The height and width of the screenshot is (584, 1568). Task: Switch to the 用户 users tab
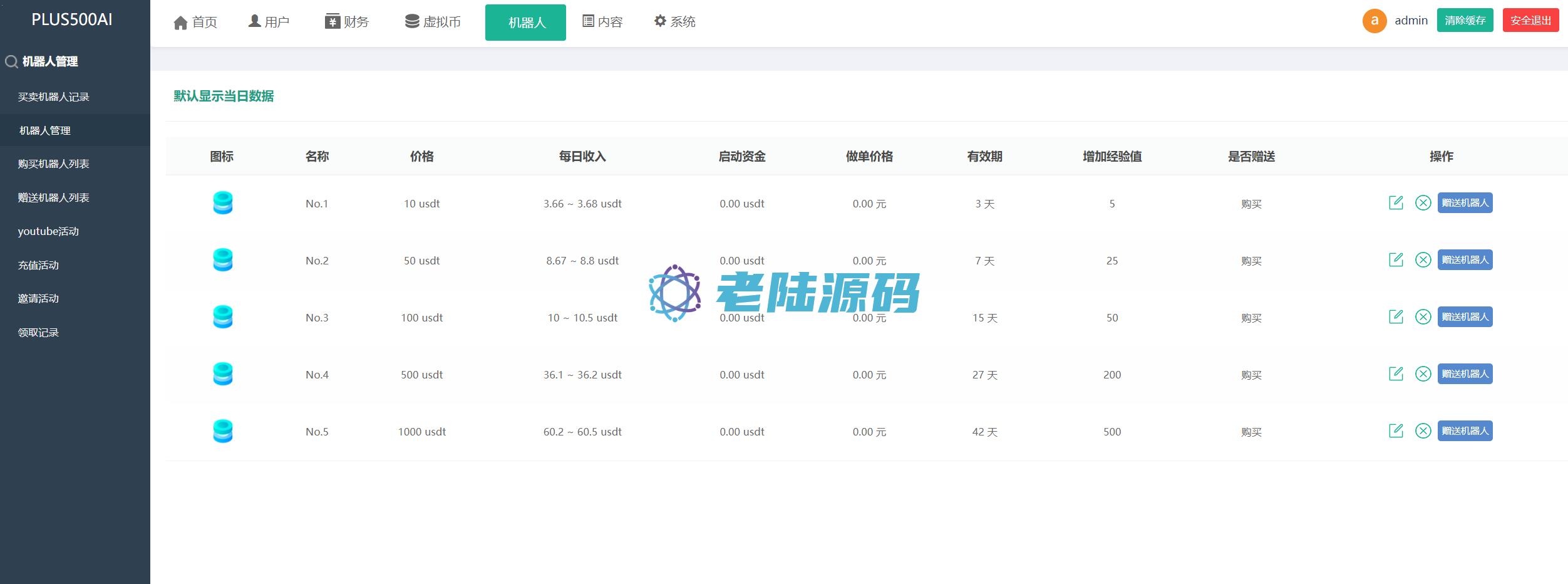(269, 23)
